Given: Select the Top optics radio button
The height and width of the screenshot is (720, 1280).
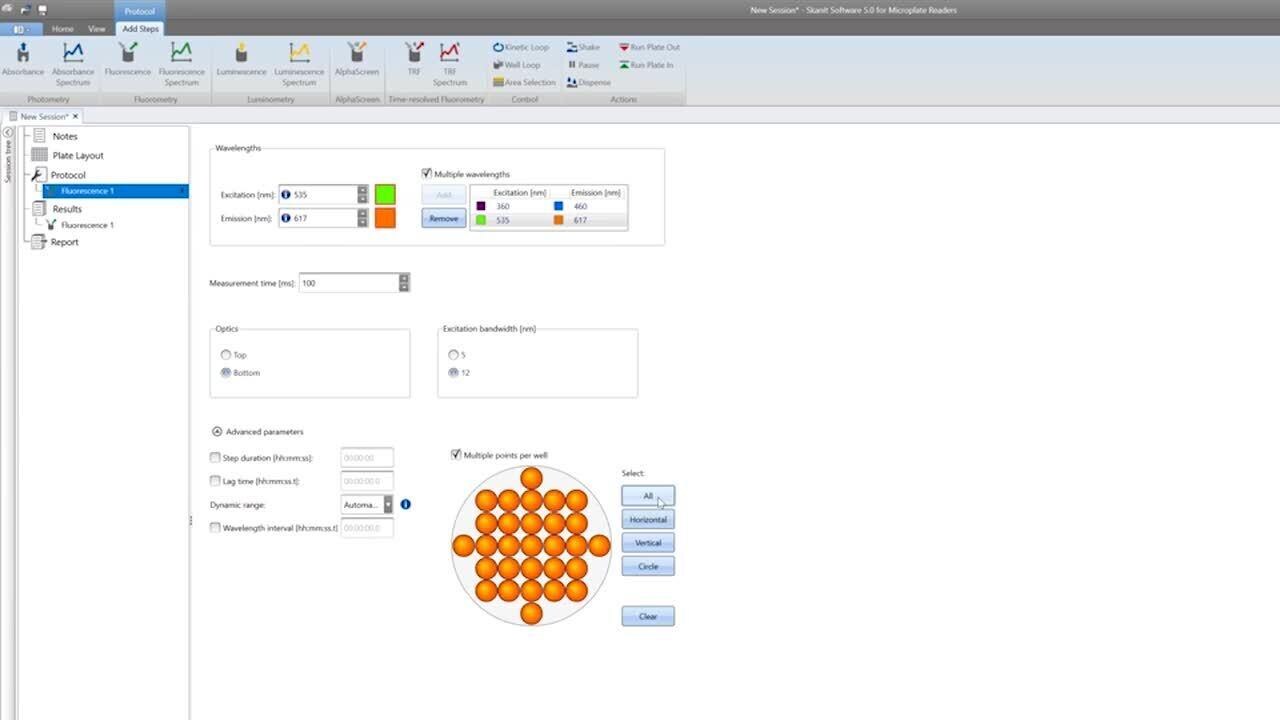Looking at the screenshot, I should pos(227,355).
